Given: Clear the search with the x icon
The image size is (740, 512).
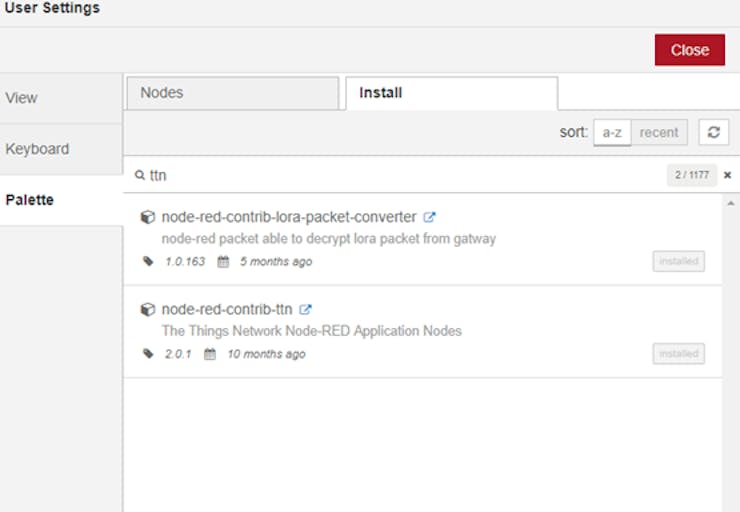Looking at the screenshot, I should click(727, 175).
